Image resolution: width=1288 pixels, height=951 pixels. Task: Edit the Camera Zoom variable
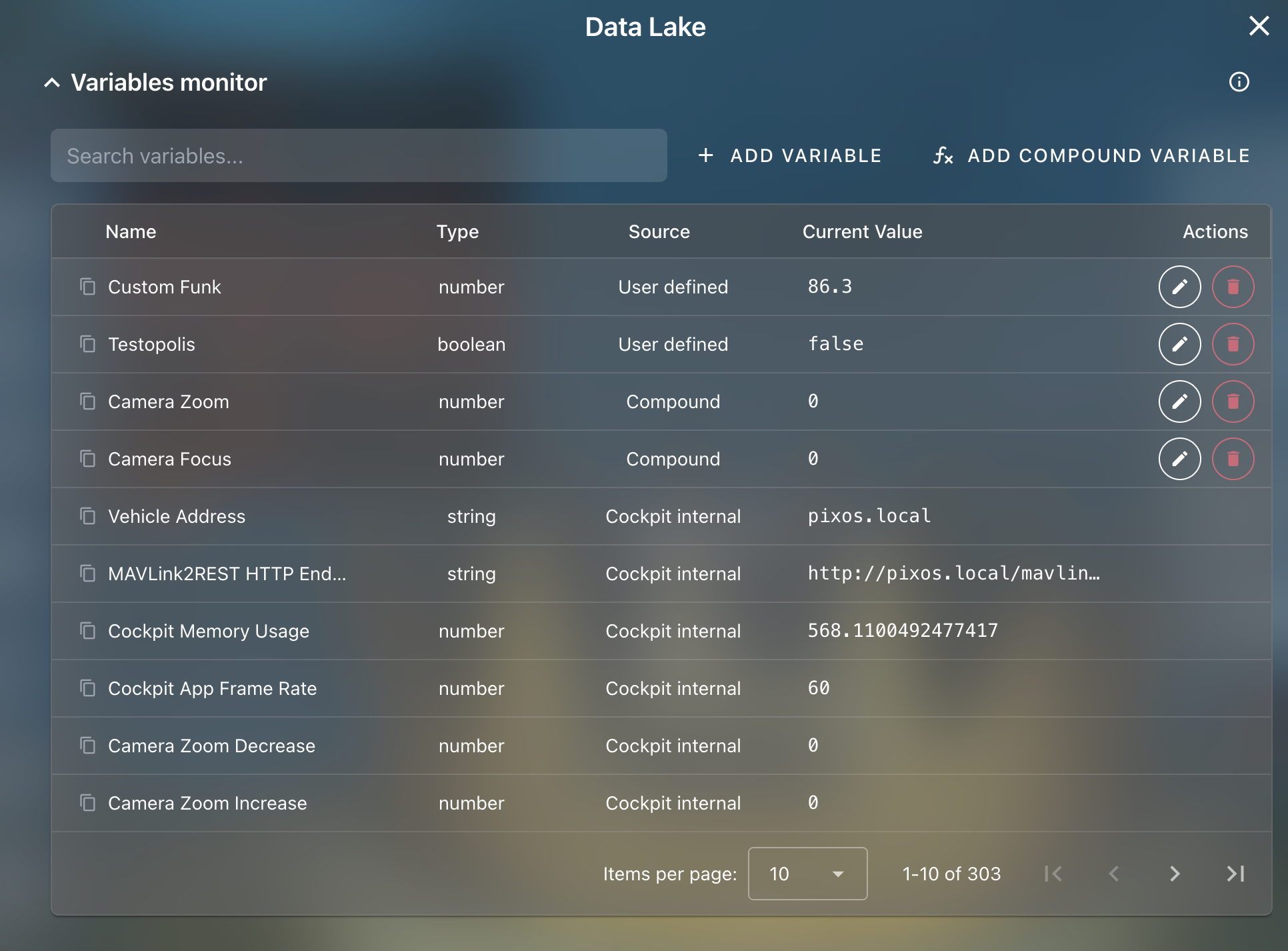tap(1179, 401)
